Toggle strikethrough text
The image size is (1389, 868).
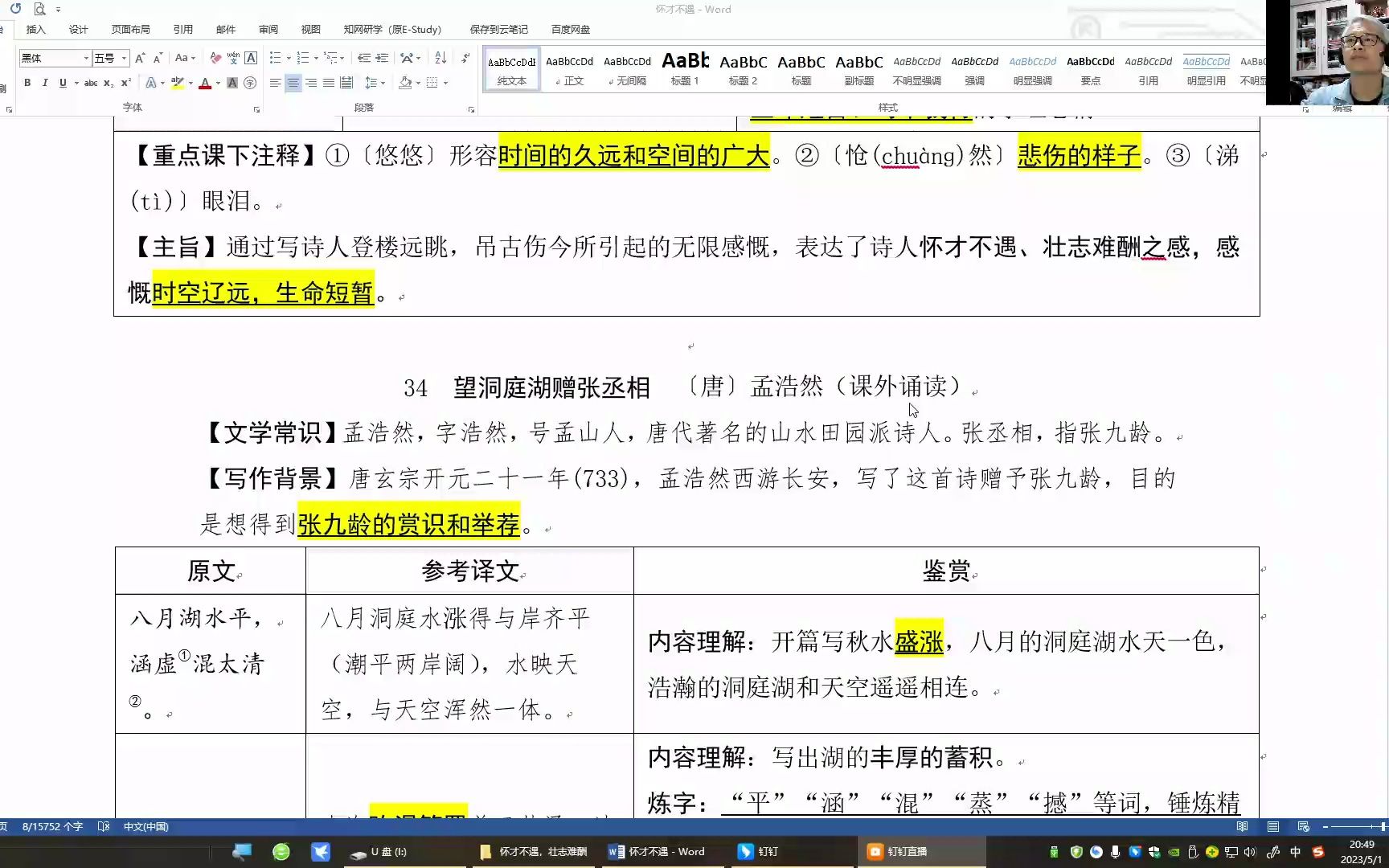pos(91,83)
